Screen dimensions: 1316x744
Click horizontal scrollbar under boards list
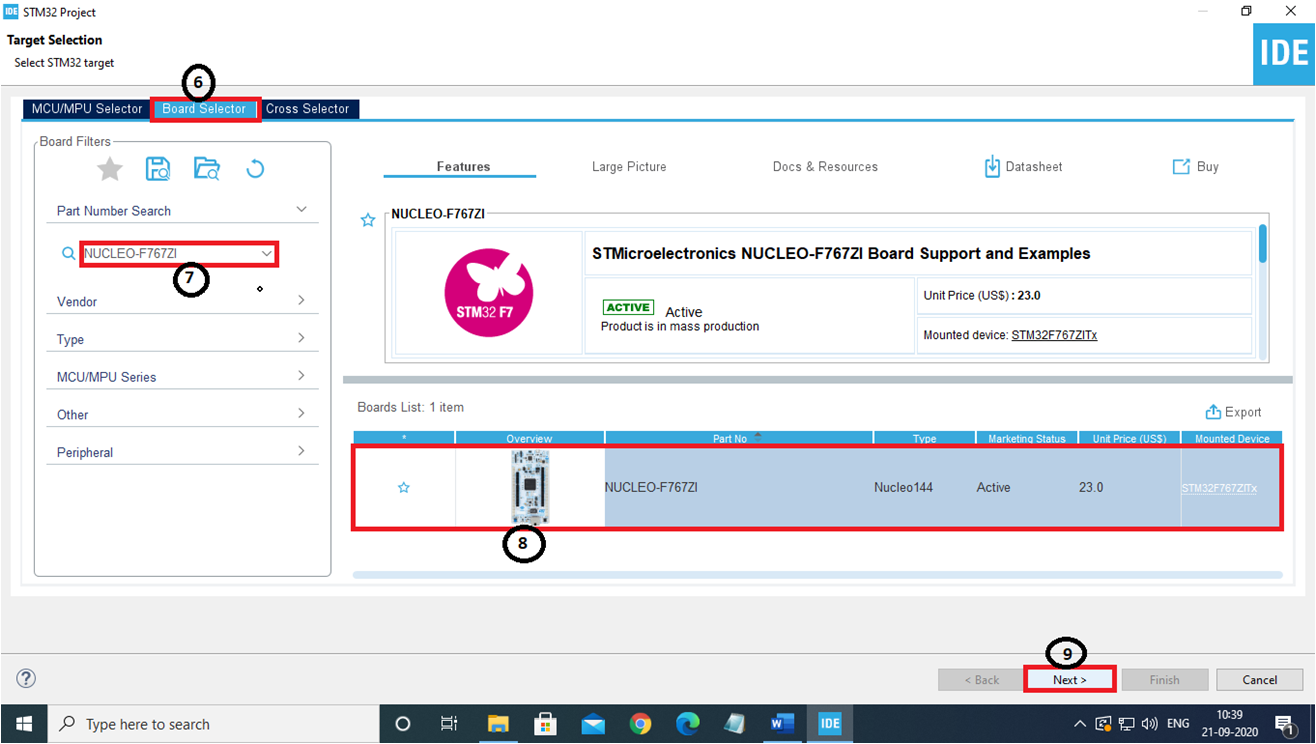818,575
